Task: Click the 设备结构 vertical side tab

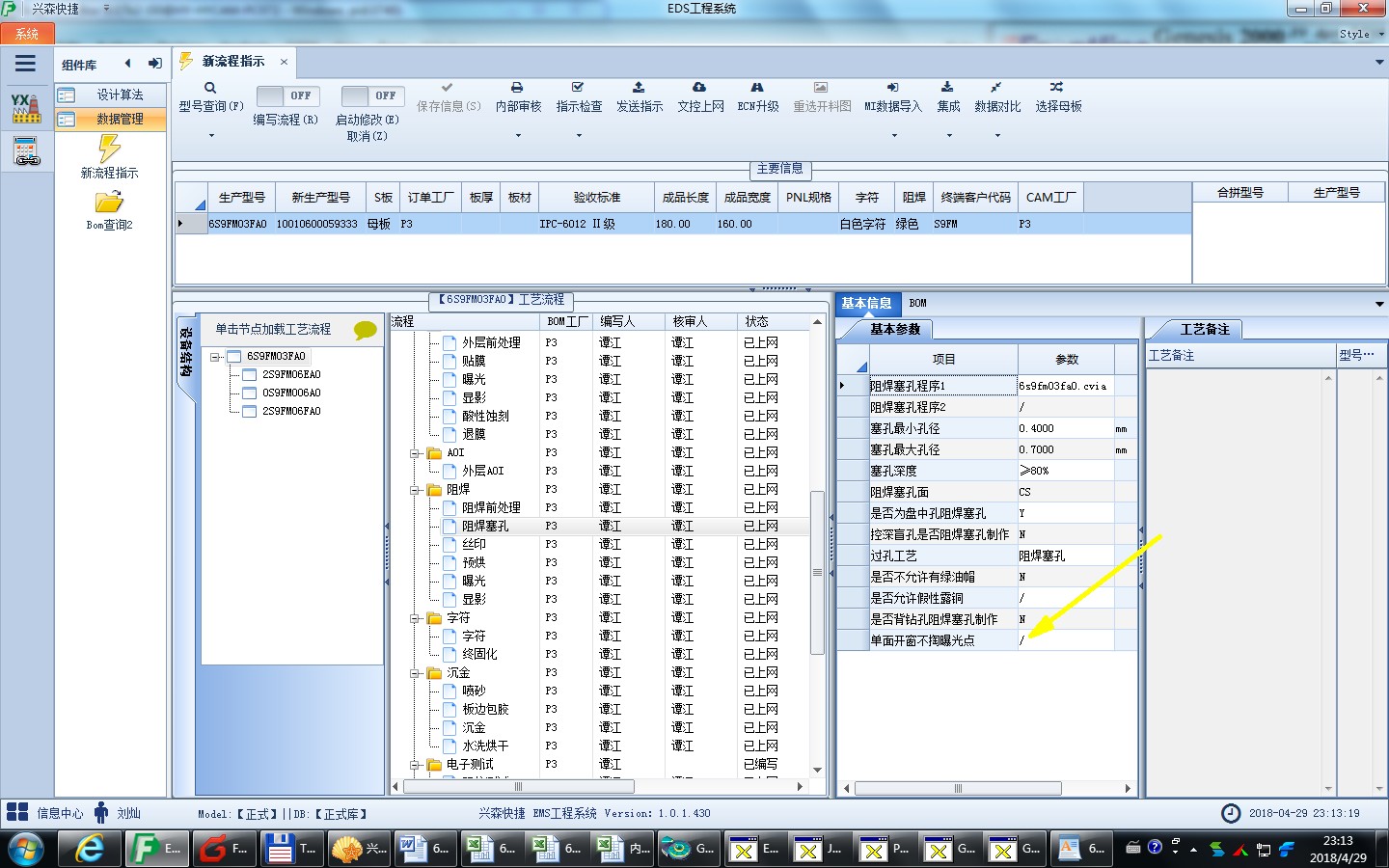Action: pyautogui.click(x=186, y=353)
